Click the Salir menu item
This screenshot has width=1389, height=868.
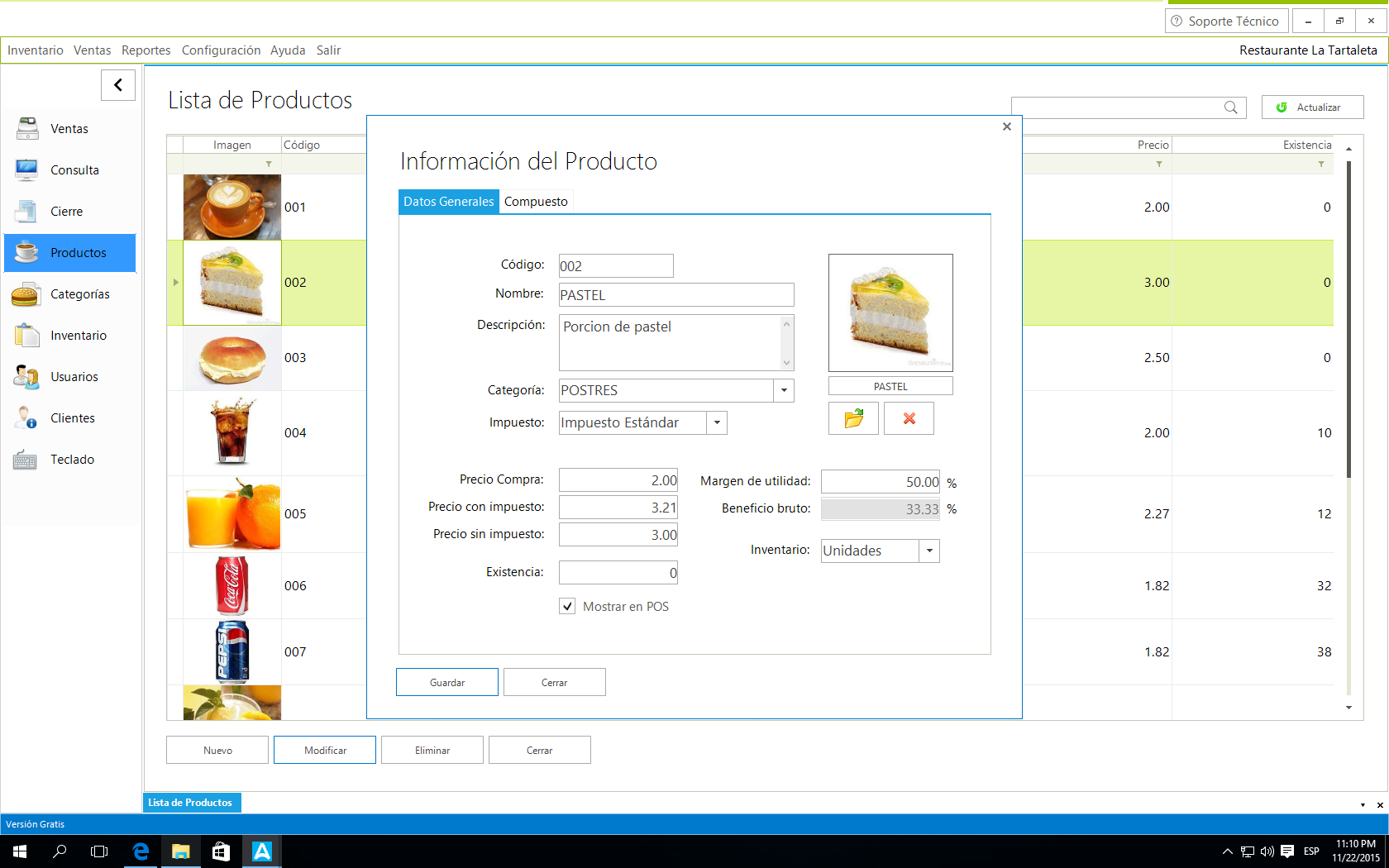point(328,50)
